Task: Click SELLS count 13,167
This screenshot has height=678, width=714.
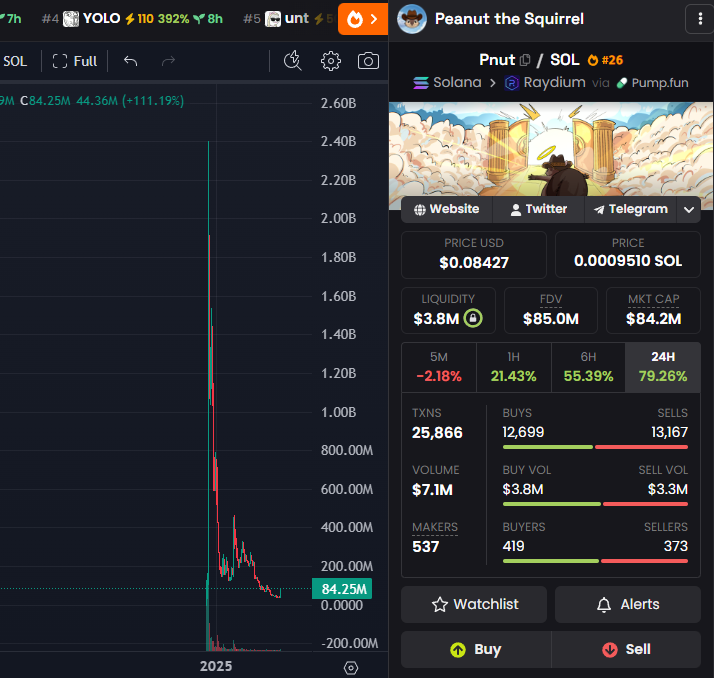Action: pos(669,432)
